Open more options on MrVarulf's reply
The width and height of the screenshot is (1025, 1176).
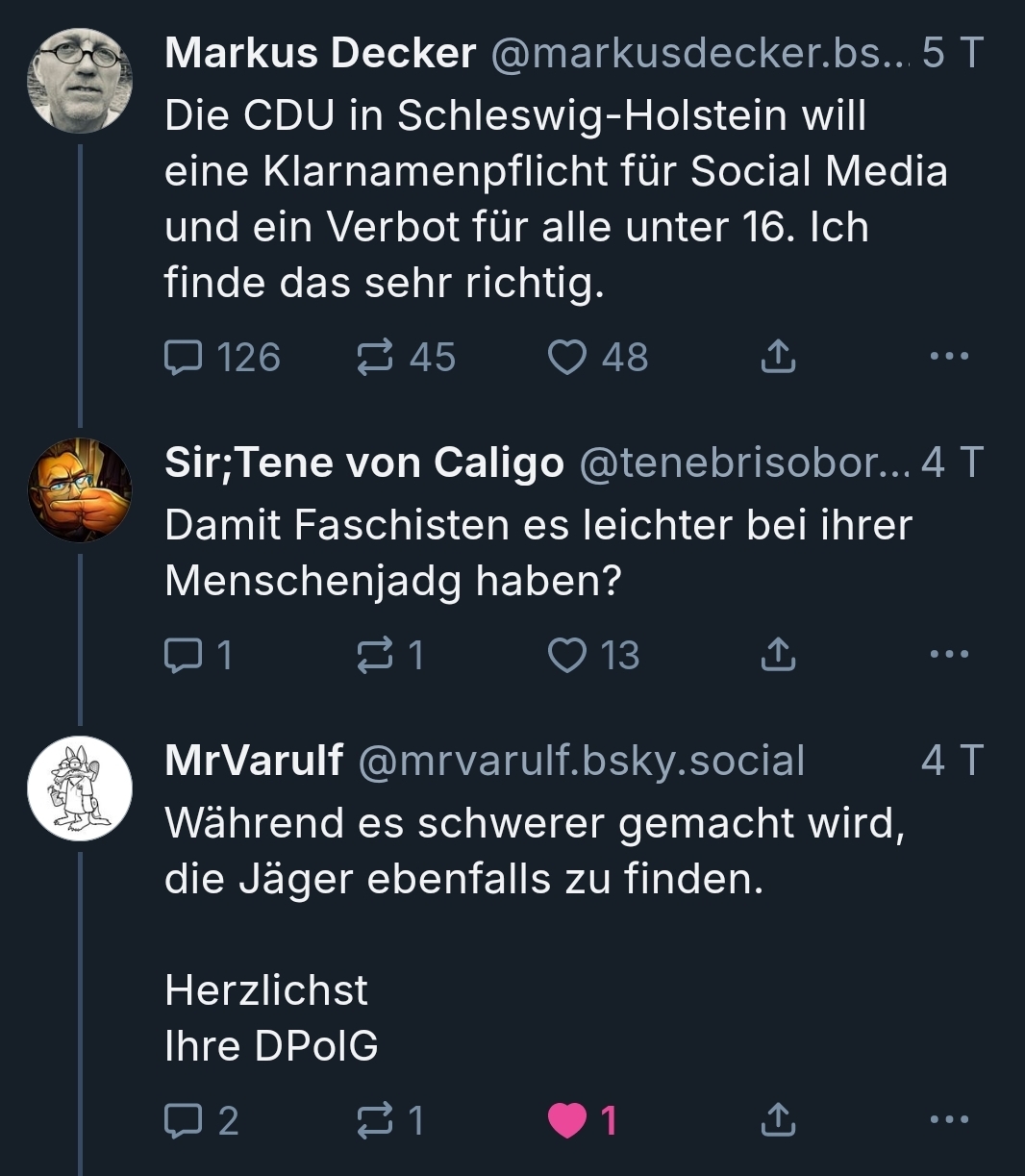[x=950, y=1119]
